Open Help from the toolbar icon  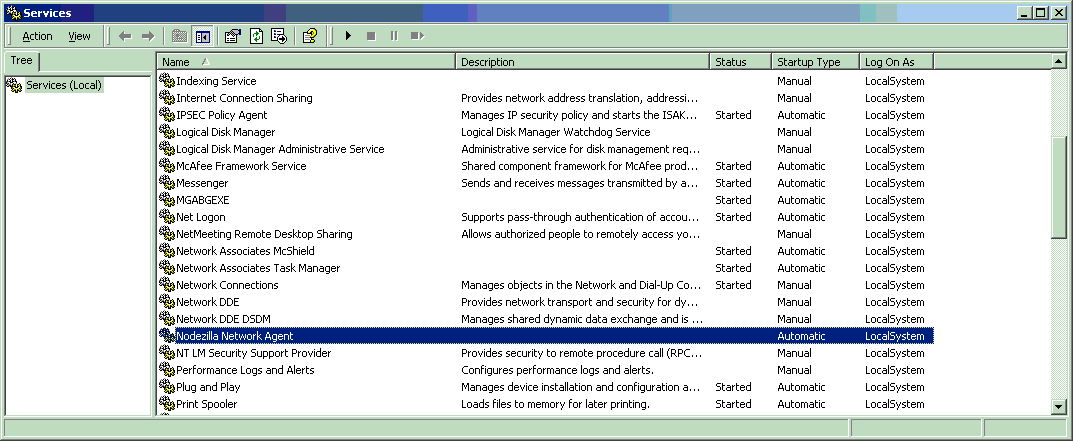310,36
